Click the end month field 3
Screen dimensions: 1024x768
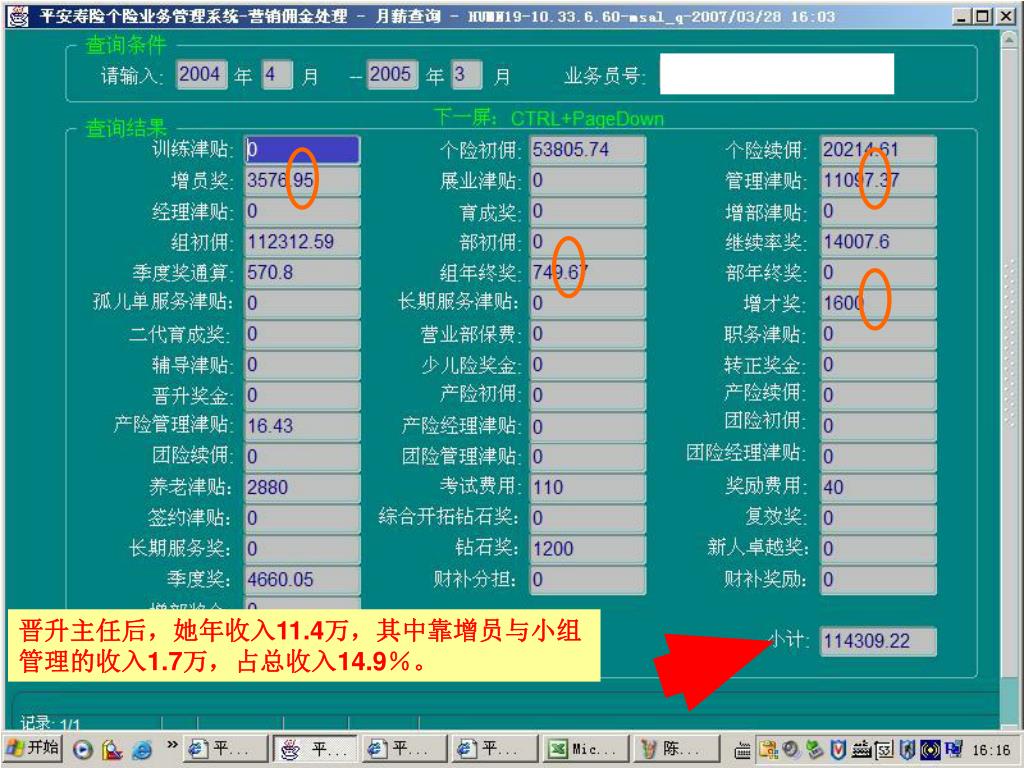468,74
